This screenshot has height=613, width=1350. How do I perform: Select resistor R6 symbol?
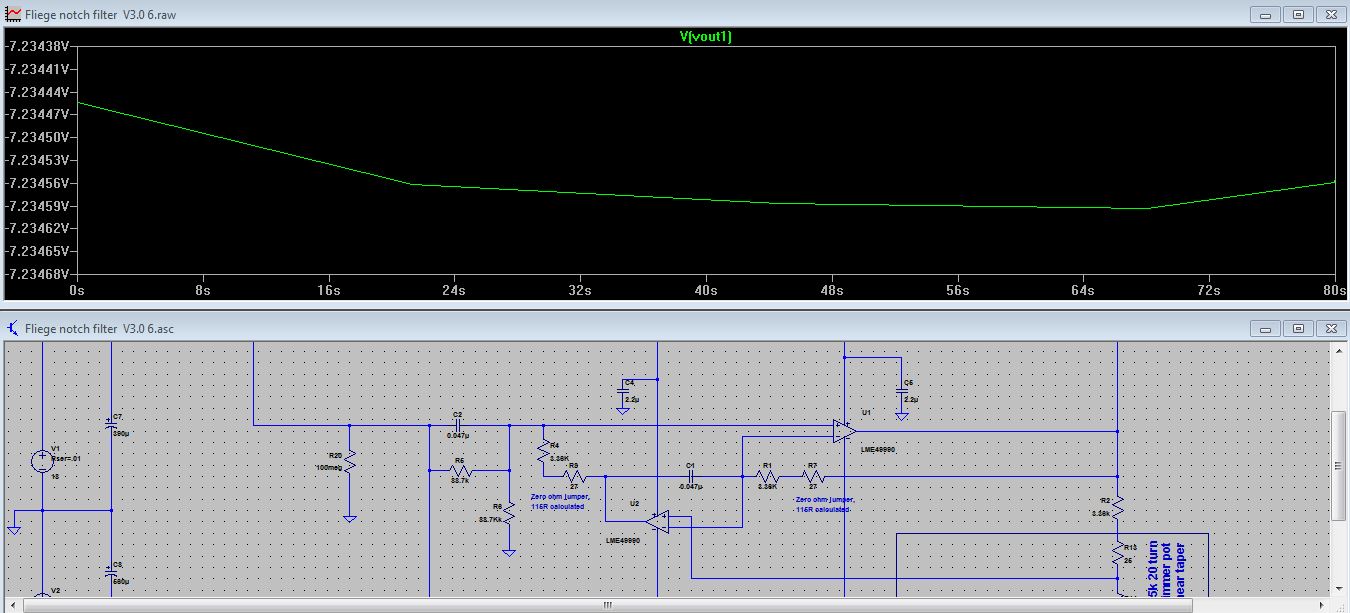tap(509, 514)
